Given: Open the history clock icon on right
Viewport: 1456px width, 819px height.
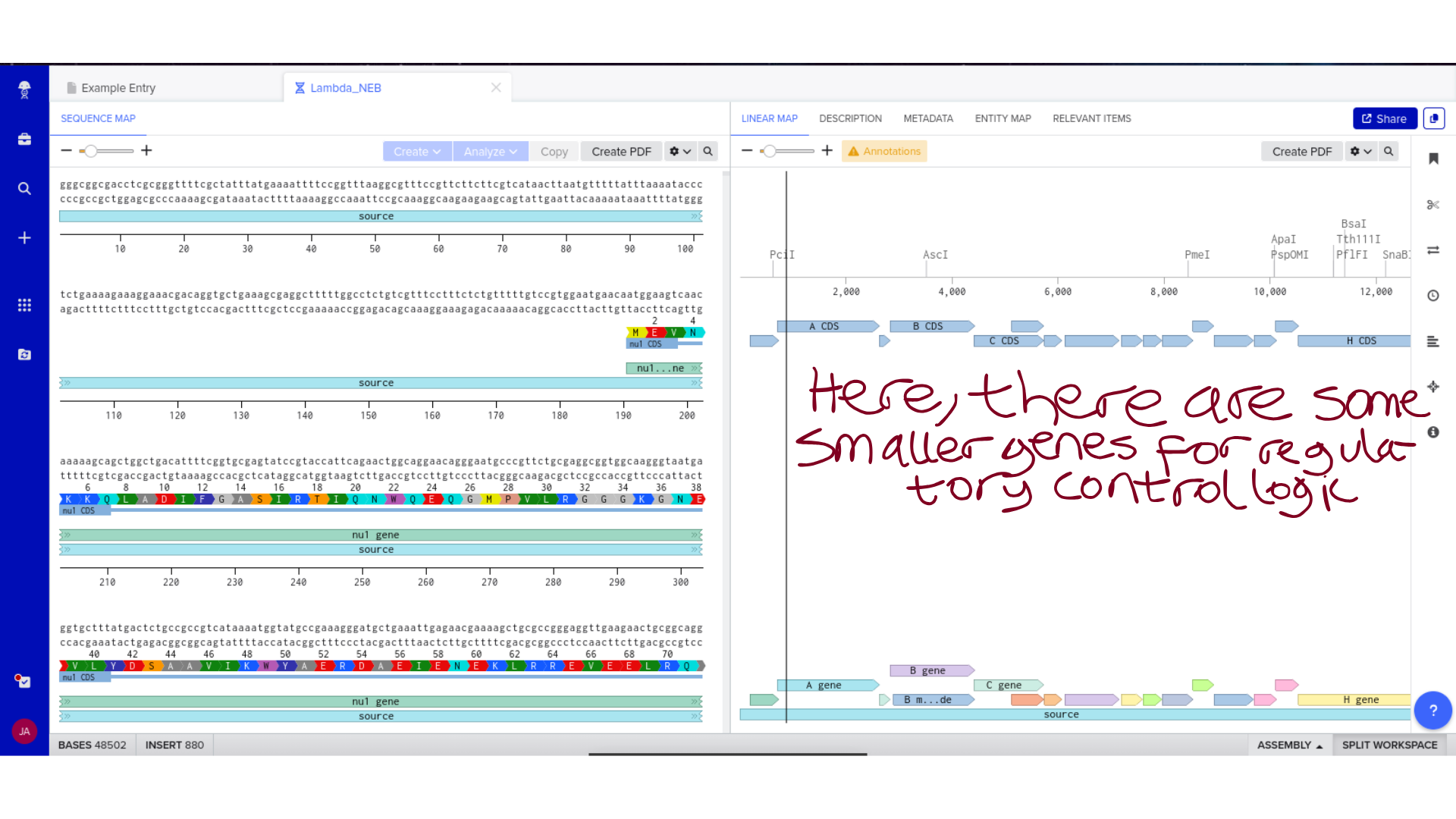Looking at the screenshot, I should 1432,296.
